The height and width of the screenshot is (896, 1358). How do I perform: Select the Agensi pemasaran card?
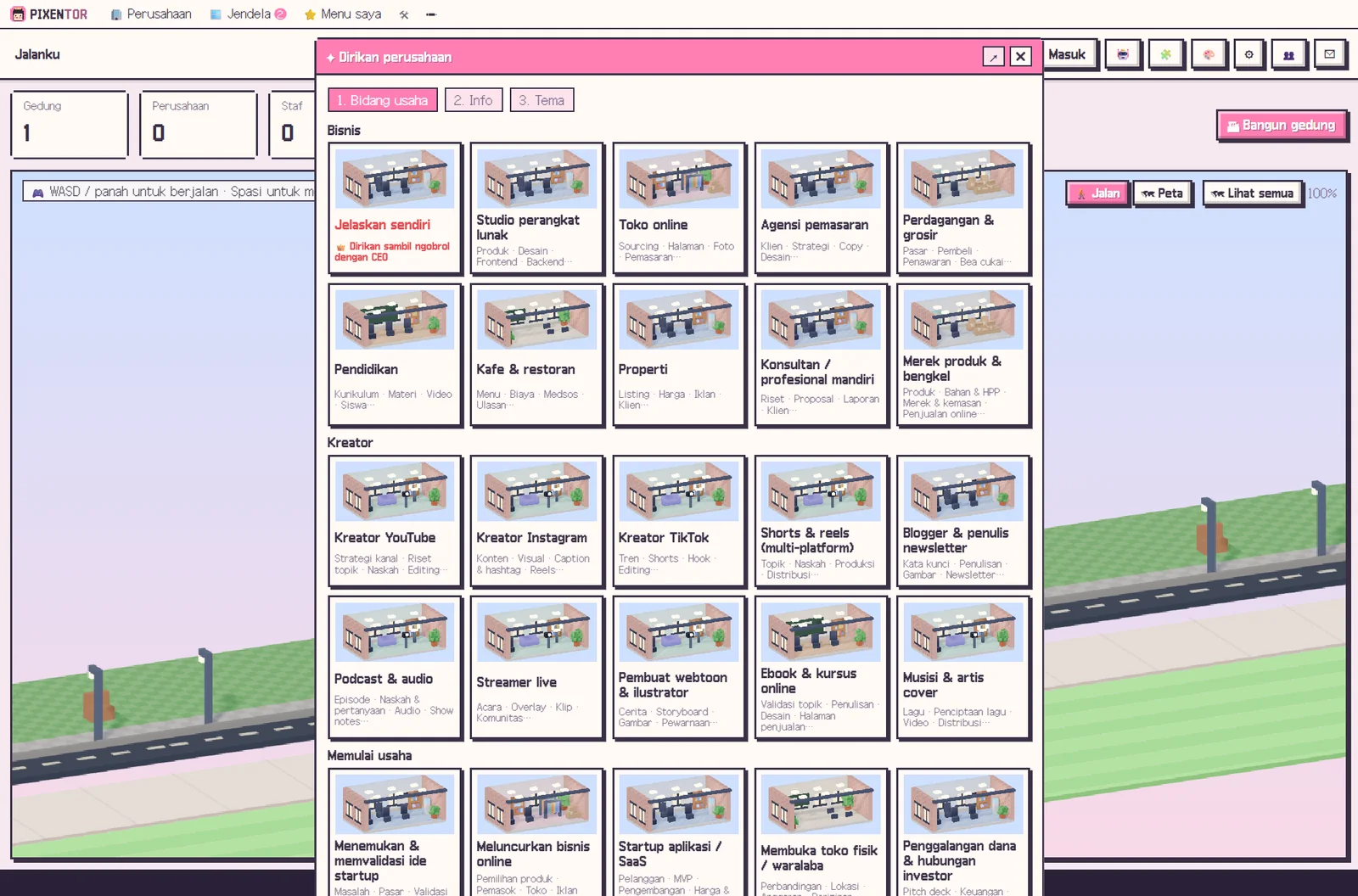pos(822,208)
